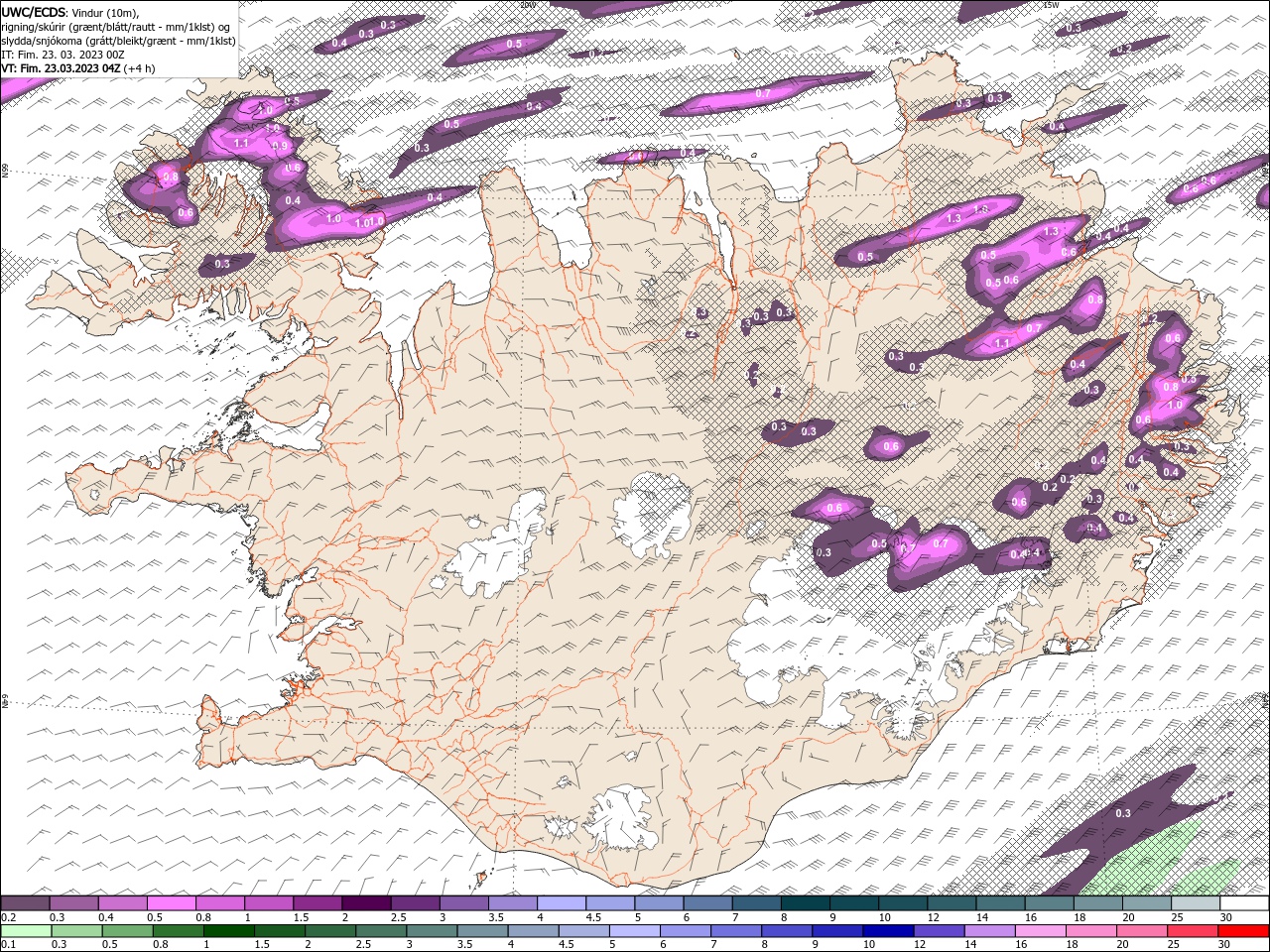Choose the light pink 16 swatch, lower legend

(1040, 931)
